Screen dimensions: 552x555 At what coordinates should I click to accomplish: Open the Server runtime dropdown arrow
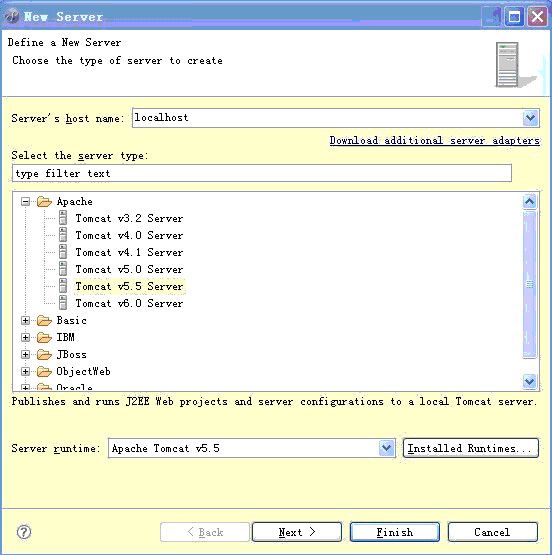(386, 448)
